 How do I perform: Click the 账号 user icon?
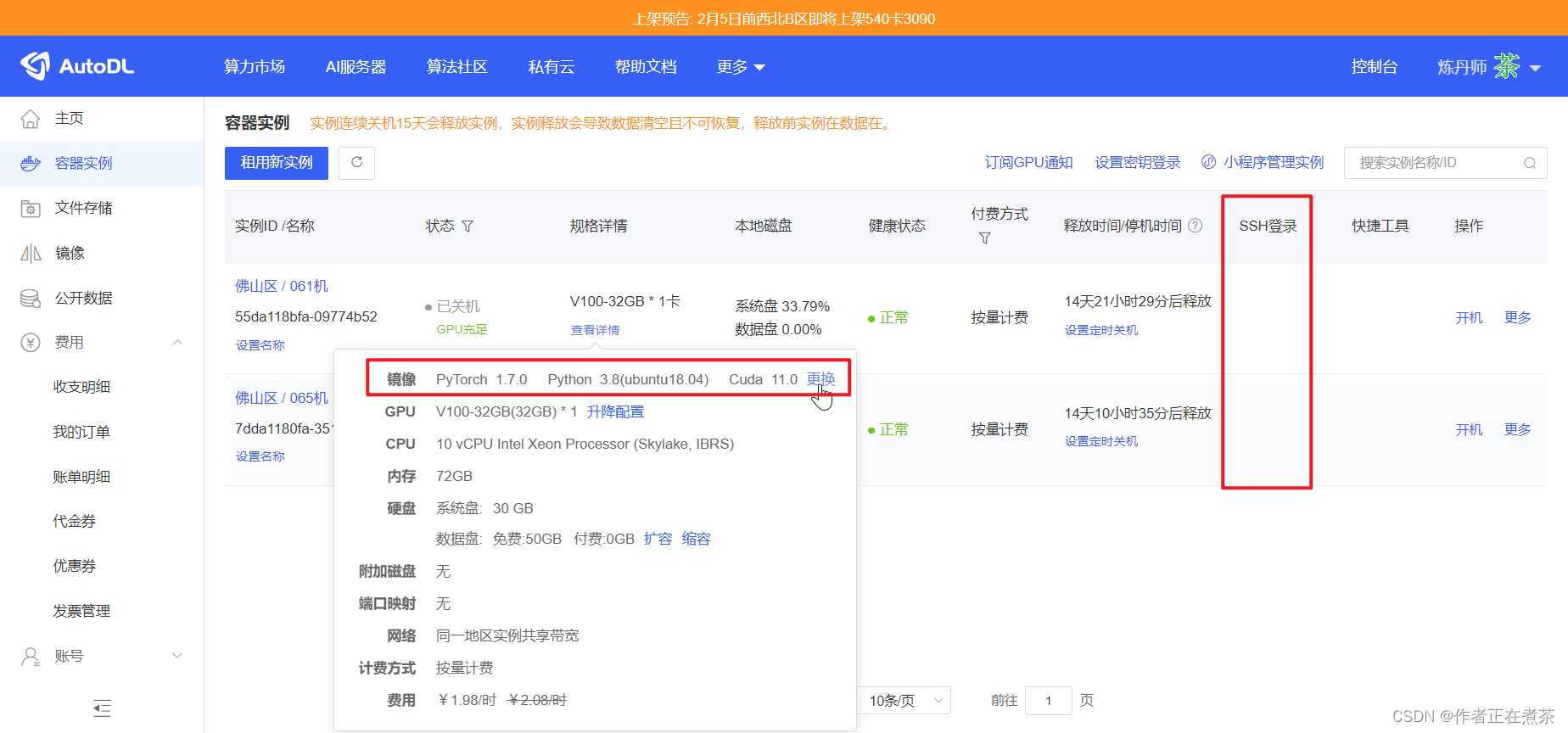[x=31, y=657]
